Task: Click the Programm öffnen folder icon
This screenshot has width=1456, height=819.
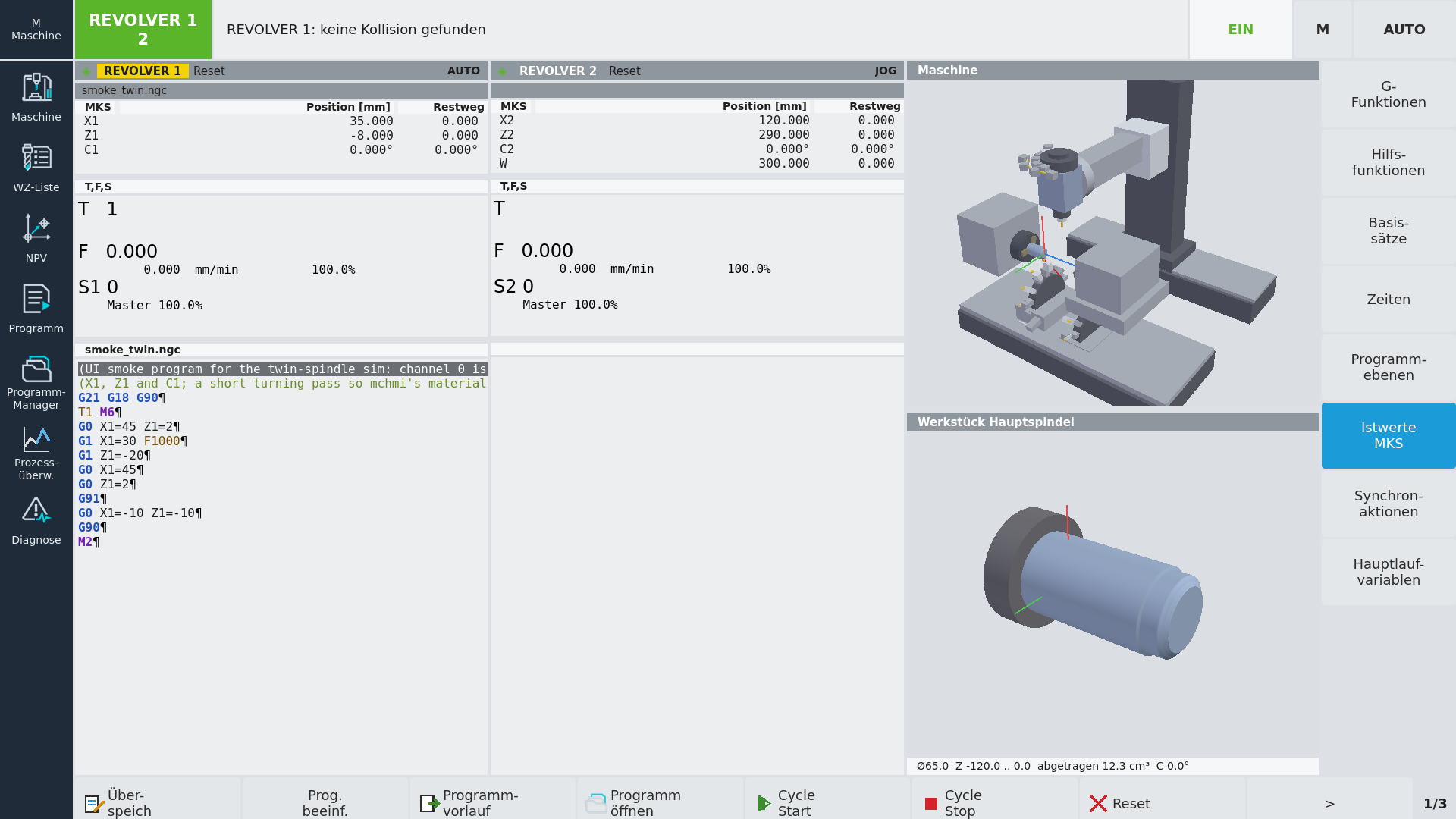Action: [x=597, y=803]
